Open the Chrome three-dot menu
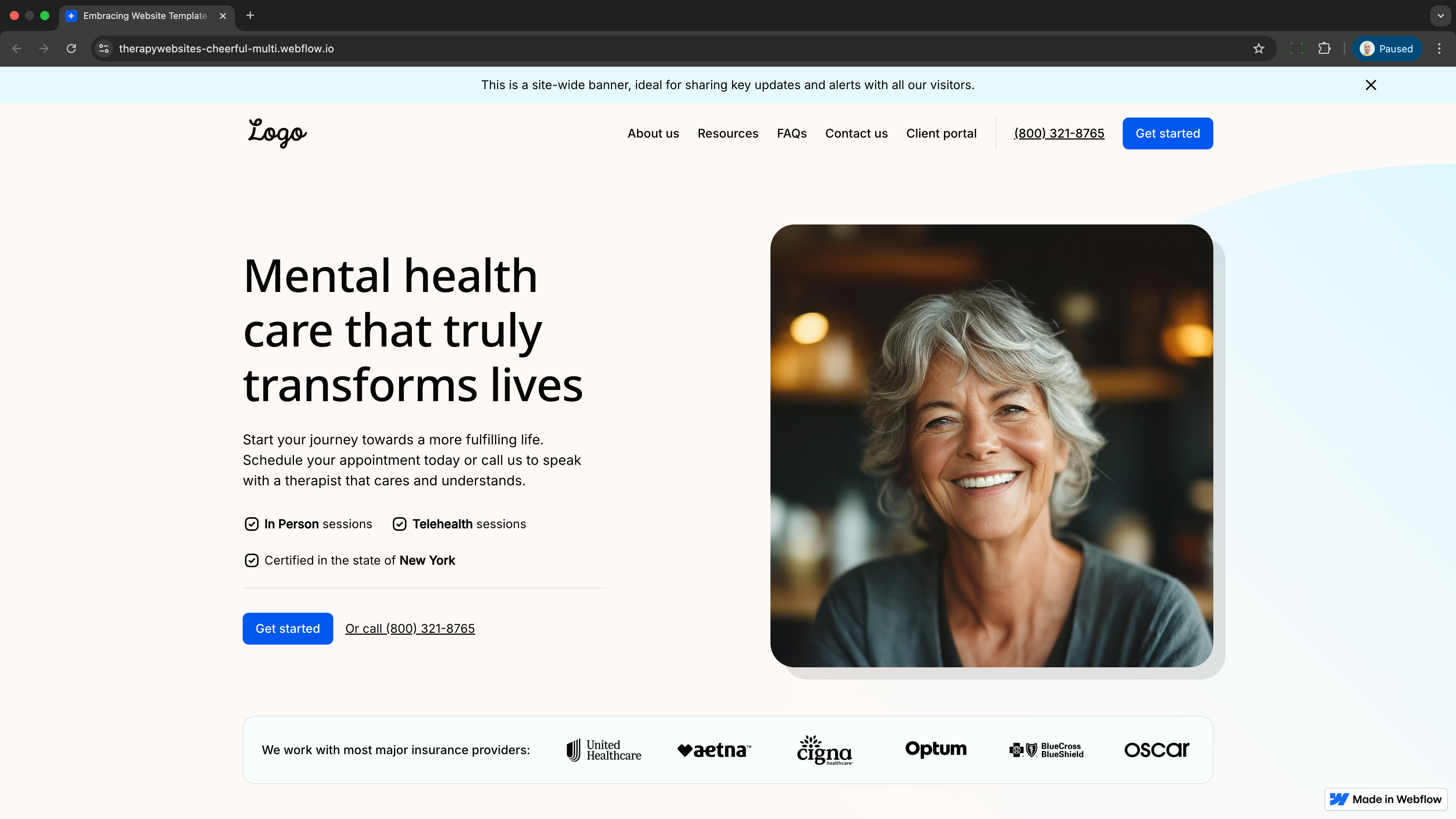1456x819 pixels. (1439, 49)
